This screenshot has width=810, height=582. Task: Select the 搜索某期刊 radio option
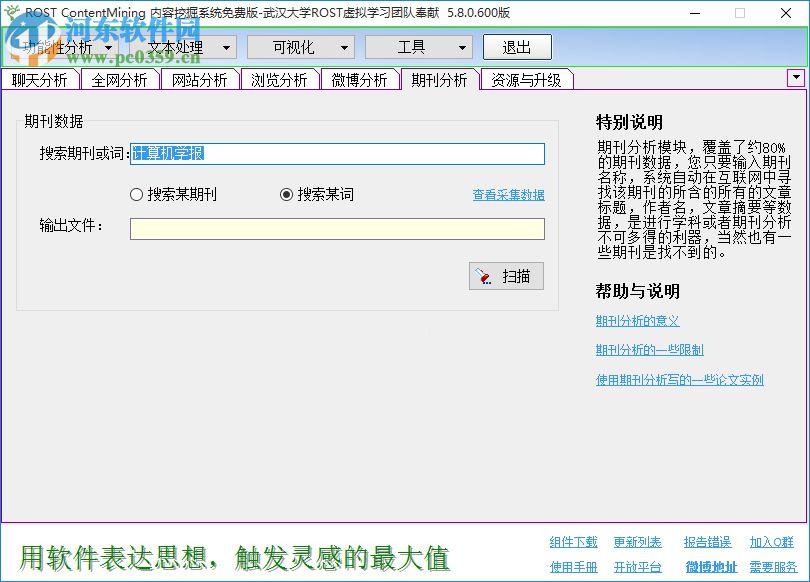coord(138,194)
